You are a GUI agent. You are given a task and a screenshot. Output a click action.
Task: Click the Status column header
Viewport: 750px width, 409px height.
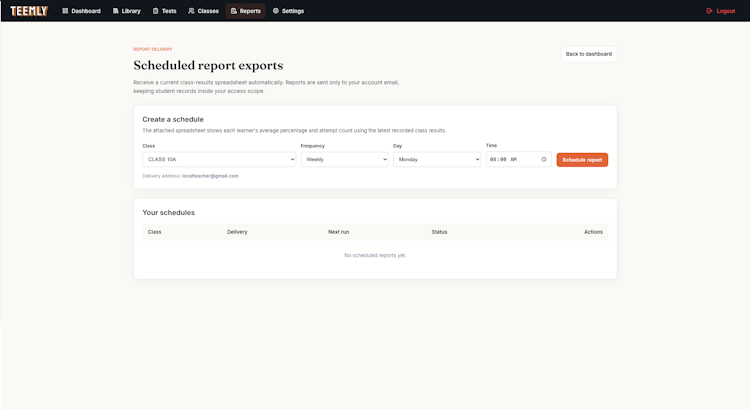[439, 232]
